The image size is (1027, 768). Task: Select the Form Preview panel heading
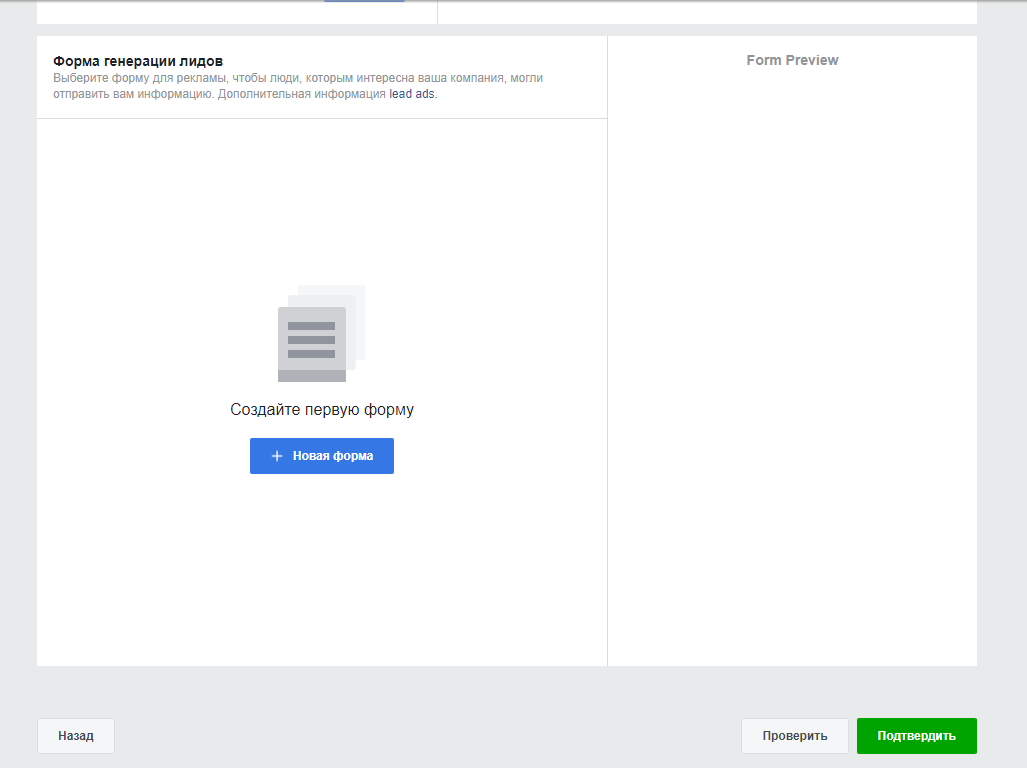[792, 60]
